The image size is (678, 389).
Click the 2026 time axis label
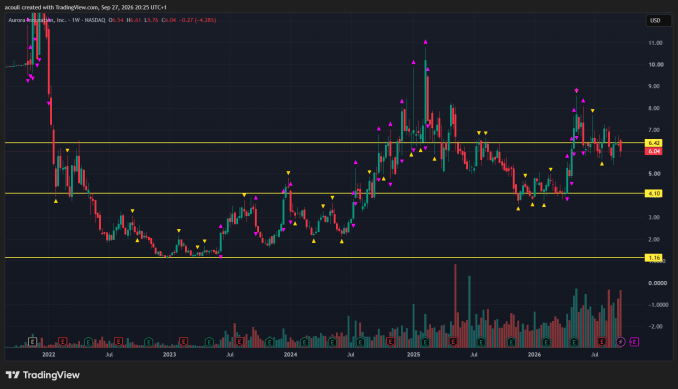[x=534, y=354]
